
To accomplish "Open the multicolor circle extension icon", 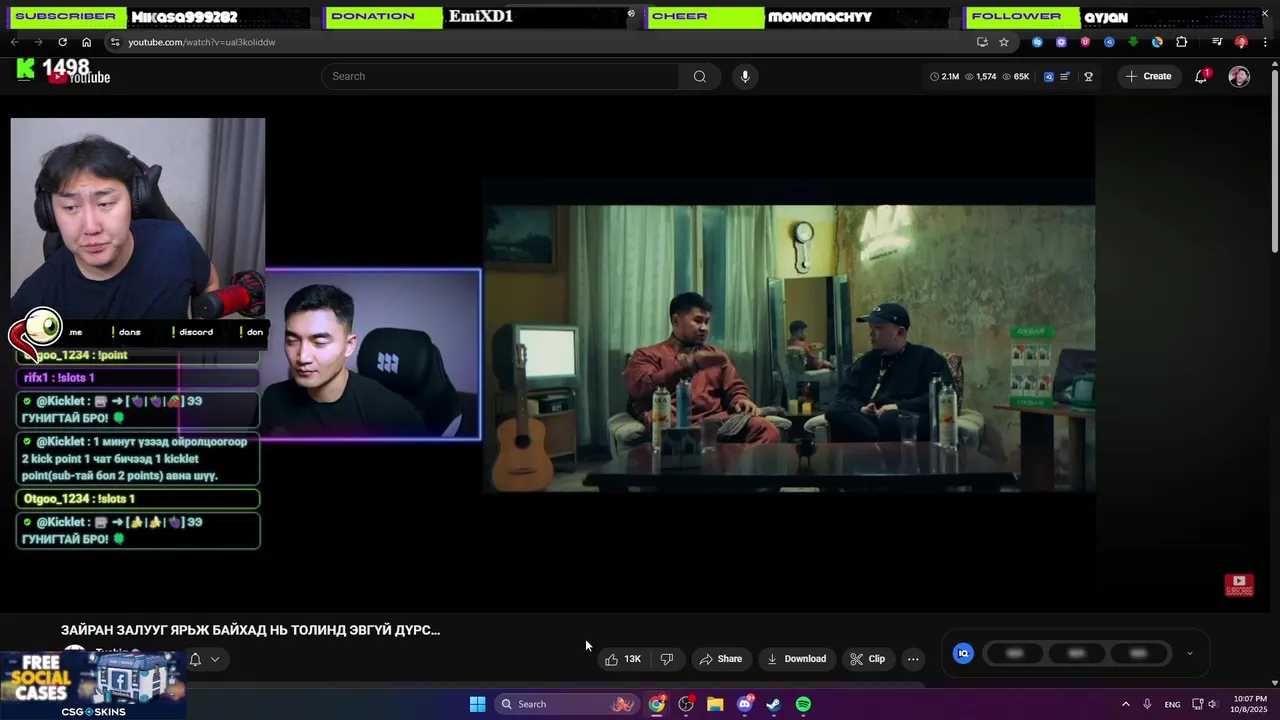I will [1157, 42].
